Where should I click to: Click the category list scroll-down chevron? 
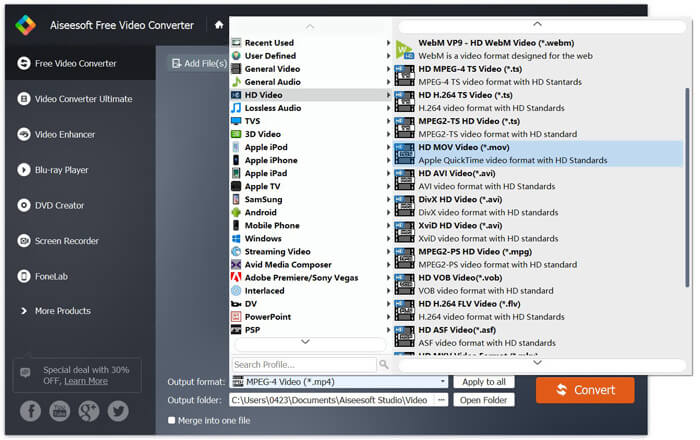[305, 342]
